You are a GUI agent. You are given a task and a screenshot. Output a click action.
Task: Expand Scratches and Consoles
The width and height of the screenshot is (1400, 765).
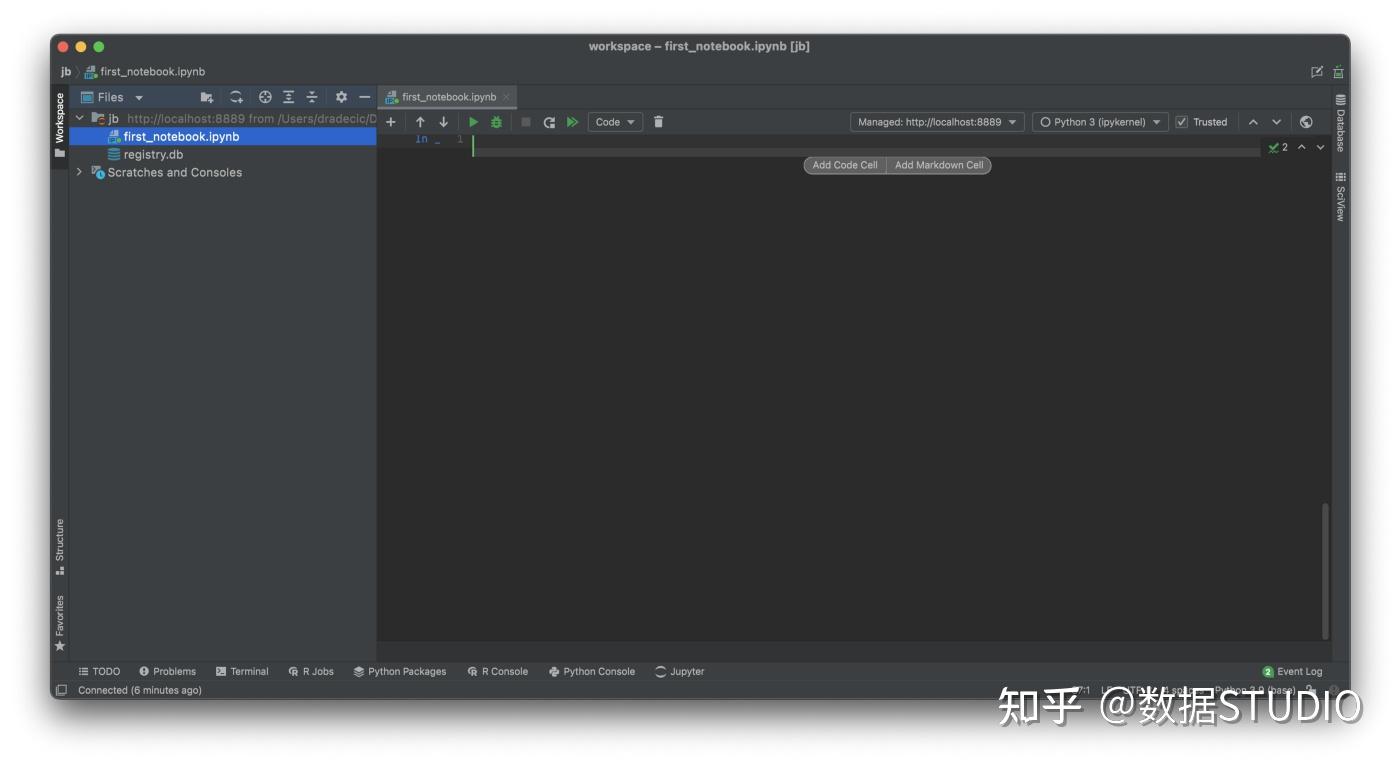tap(80, 172)
